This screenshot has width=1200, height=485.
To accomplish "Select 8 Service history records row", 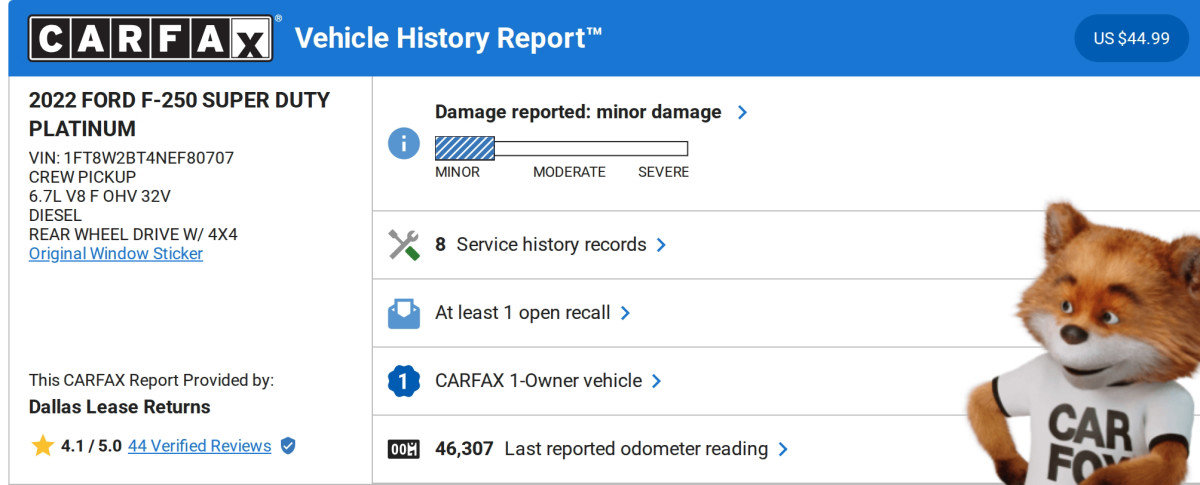I will (551, 245).
